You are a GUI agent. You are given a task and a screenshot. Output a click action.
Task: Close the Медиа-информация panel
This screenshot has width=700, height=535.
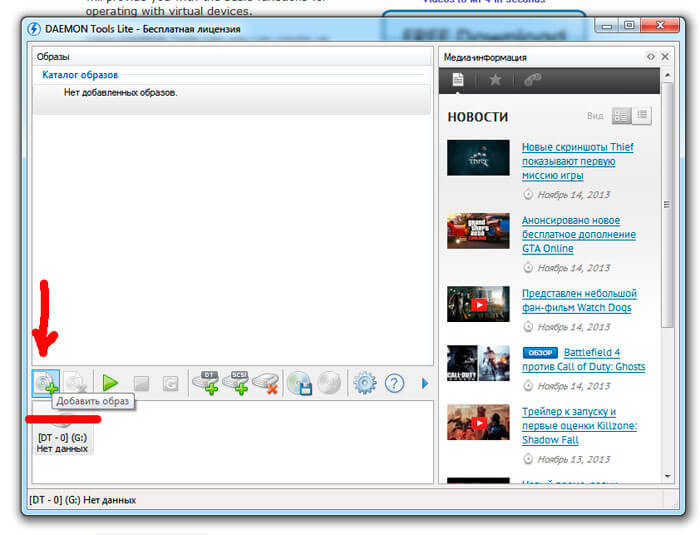tap(665, 57)
